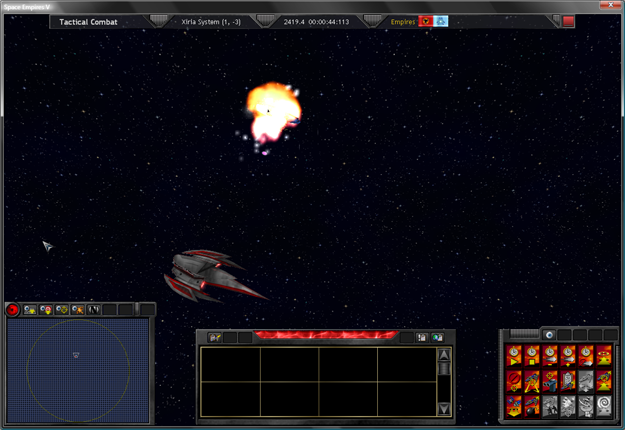The image size is (625, 430).
Task: Select the red empire flag
Action: click(426, 22)
